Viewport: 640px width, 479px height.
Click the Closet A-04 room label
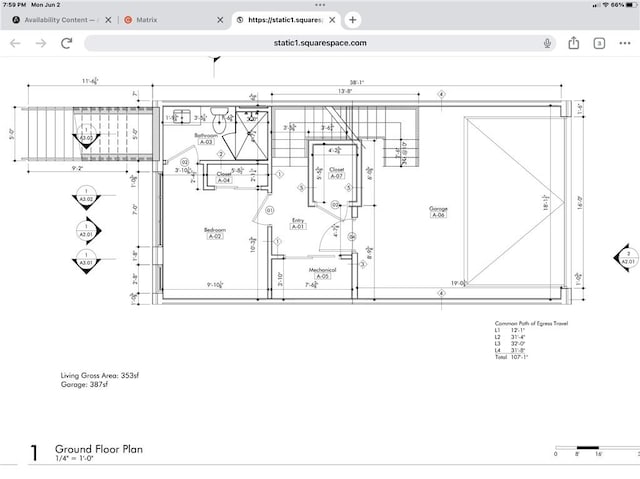pos(224,177)
